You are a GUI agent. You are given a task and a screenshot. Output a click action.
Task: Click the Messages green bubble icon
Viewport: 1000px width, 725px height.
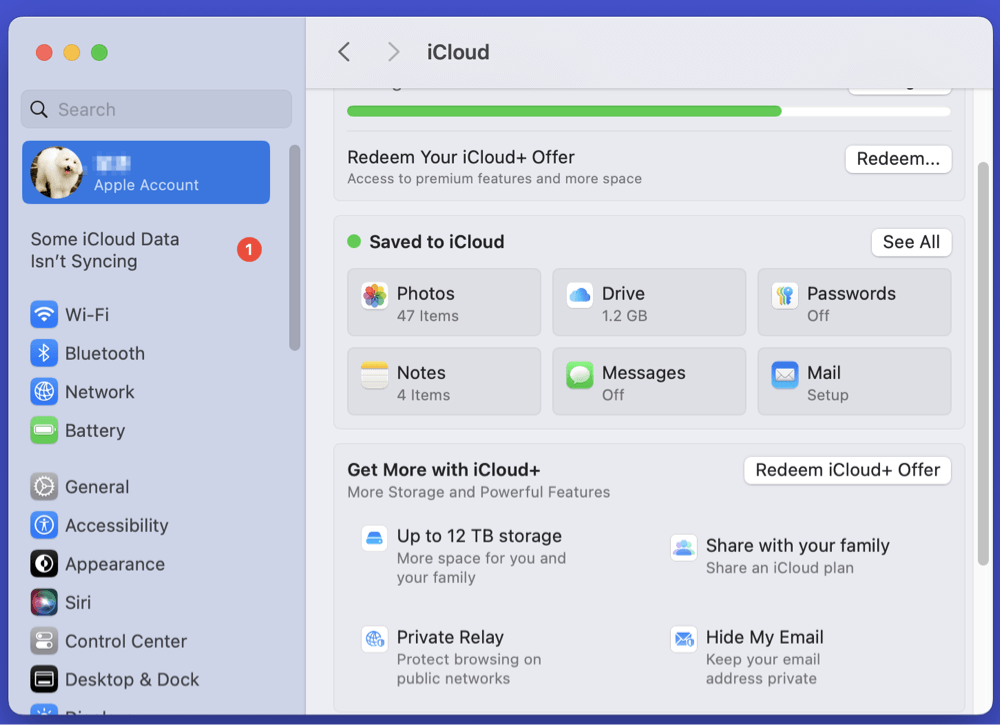pyautogui.click(x=580, y=375)
